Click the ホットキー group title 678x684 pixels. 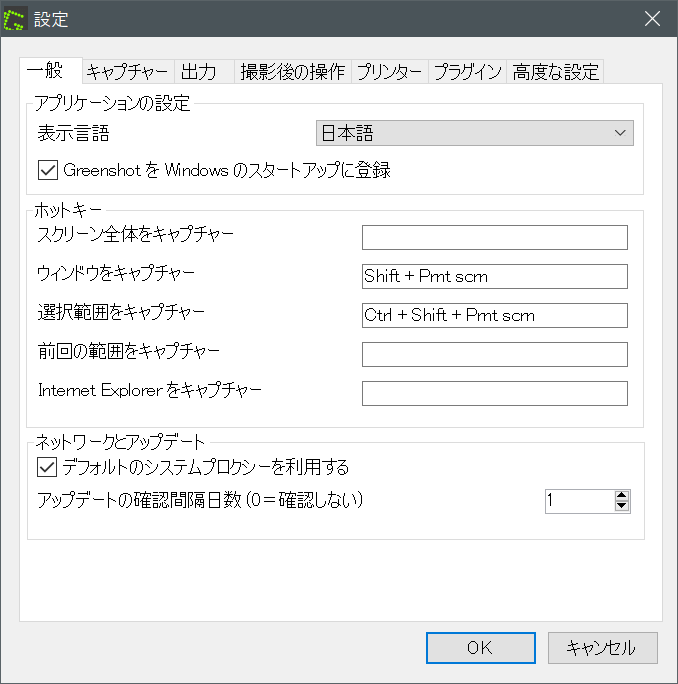point(68,211)
